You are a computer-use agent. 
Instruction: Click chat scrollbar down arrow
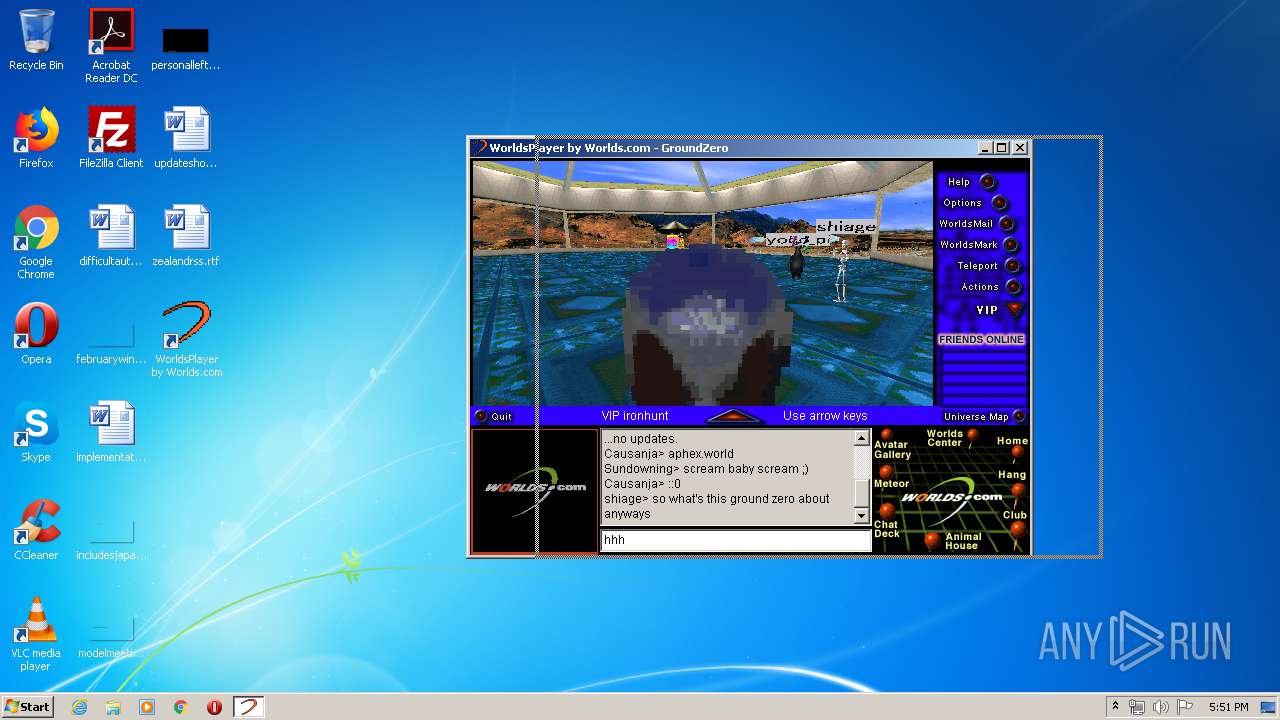pos(862,516)
